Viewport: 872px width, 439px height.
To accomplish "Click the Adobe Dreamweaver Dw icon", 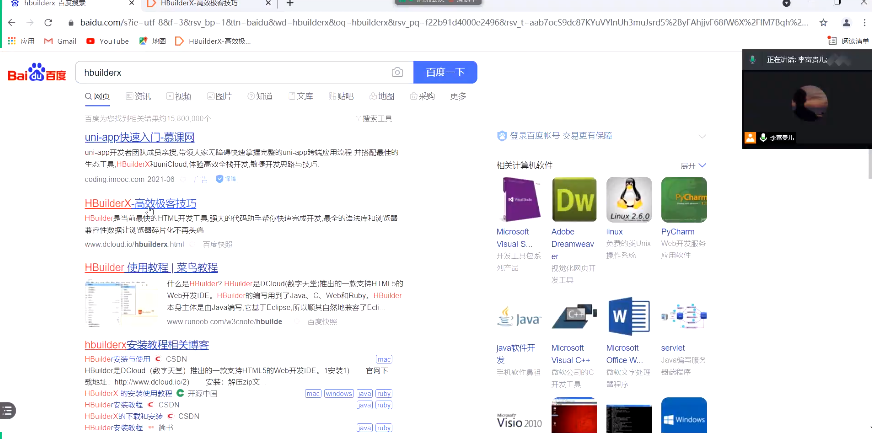I will point(574,200).
